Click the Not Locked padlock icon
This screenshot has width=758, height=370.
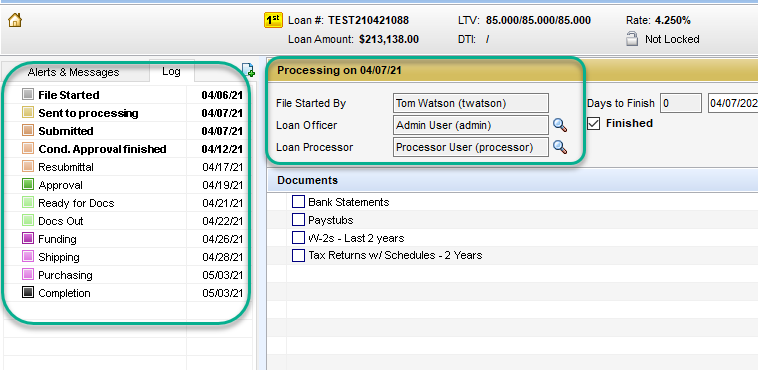631,39
